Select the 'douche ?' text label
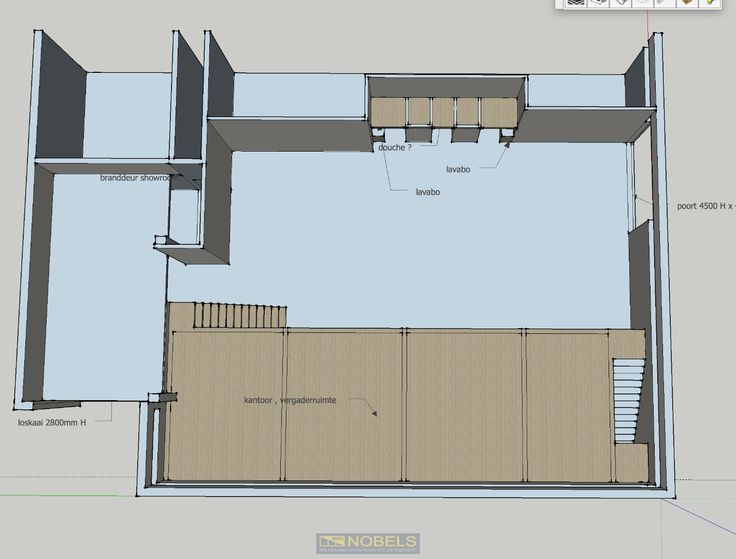The image size is (736, 559). coord(394,147)
